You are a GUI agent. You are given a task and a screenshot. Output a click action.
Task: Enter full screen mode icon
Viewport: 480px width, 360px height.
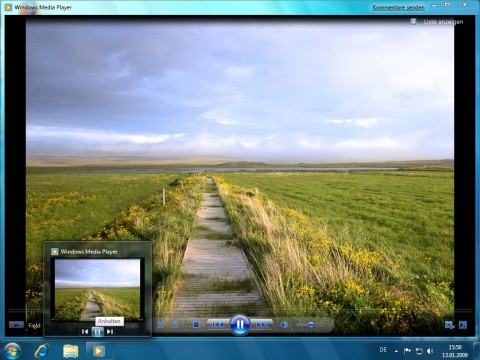coord(463,325)
